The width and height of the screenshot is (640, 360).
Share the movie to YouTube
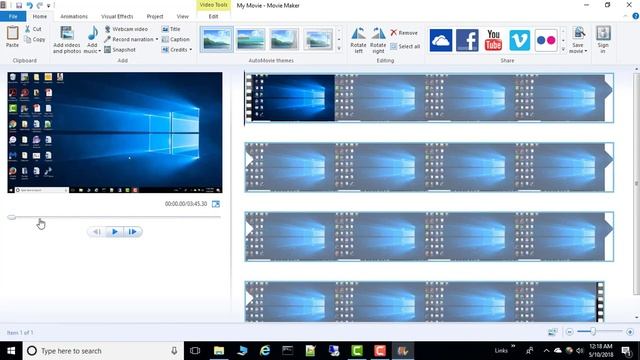(x=493, y=40)
